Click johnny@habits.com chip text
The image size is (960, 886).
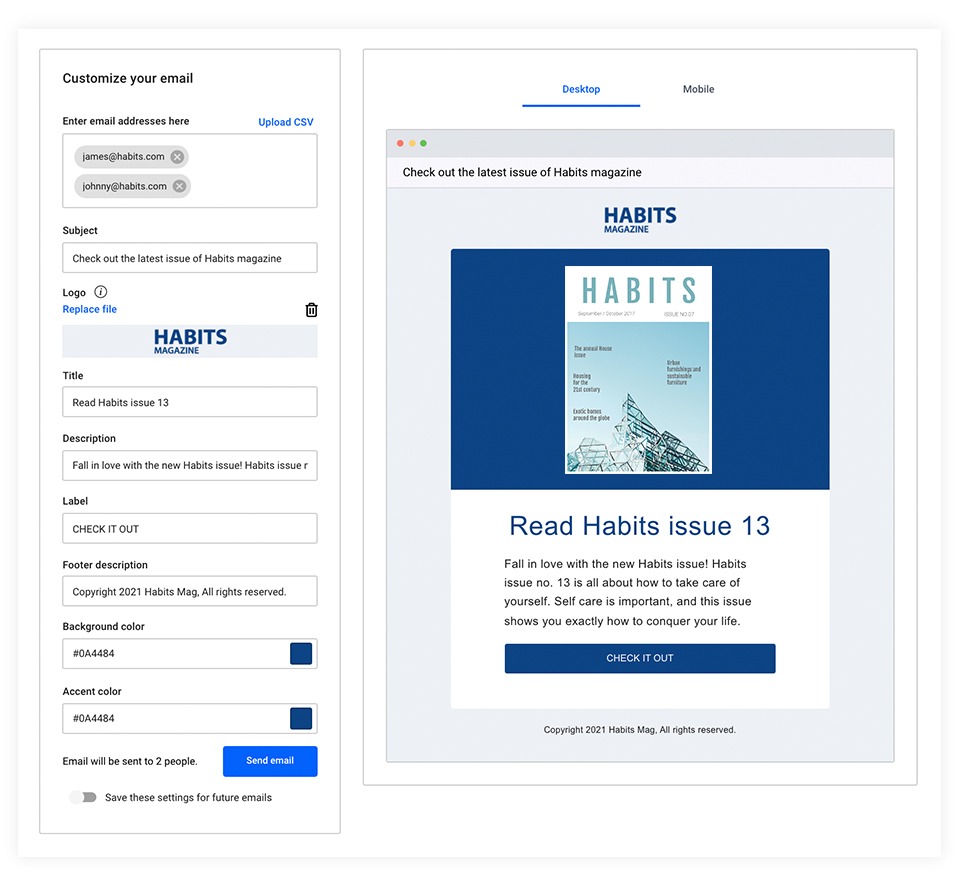click(124, 186)
